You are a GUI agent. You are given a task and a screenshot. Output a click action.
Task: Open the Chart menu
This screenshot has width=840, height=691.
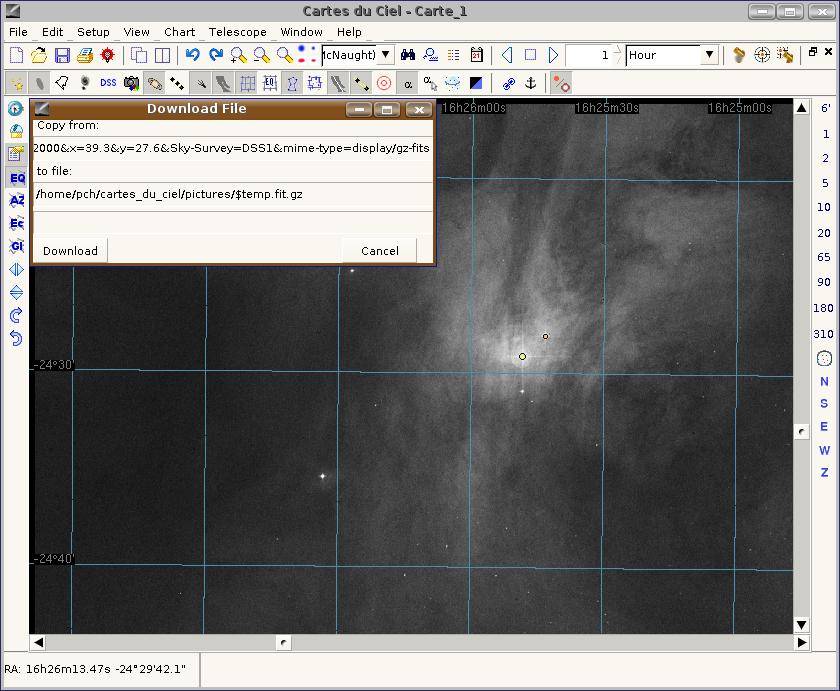tap(179, 32)
